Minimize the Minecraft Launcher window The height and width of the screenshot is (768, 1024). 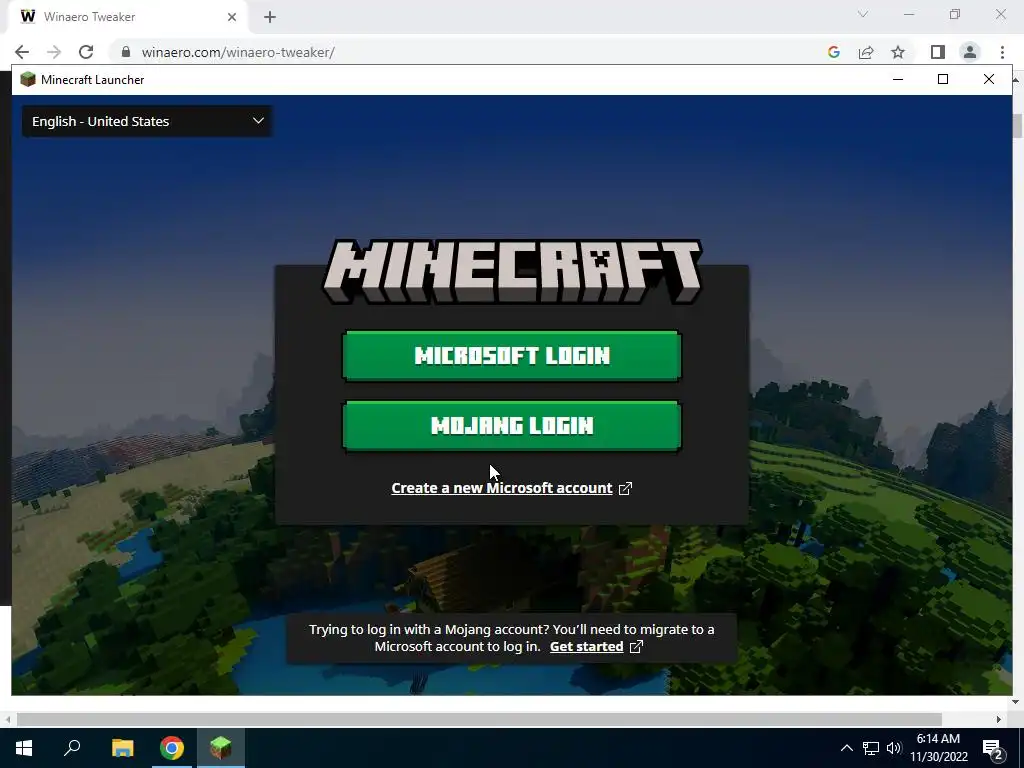point(898,80)
